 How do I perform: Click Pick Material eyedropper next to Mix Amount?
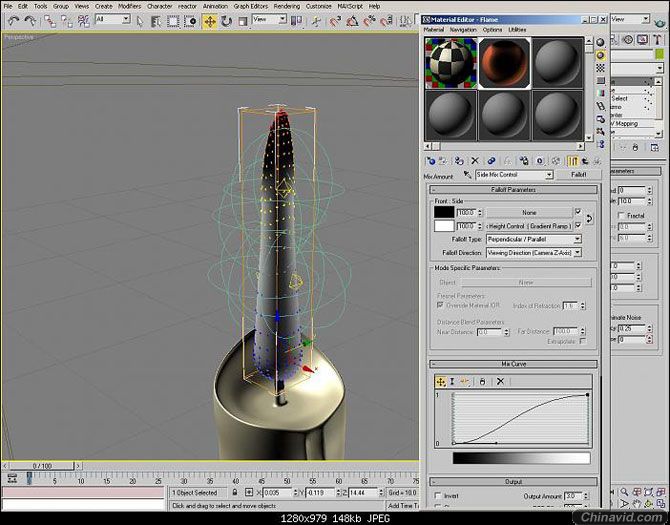click(x=467, y=174)
